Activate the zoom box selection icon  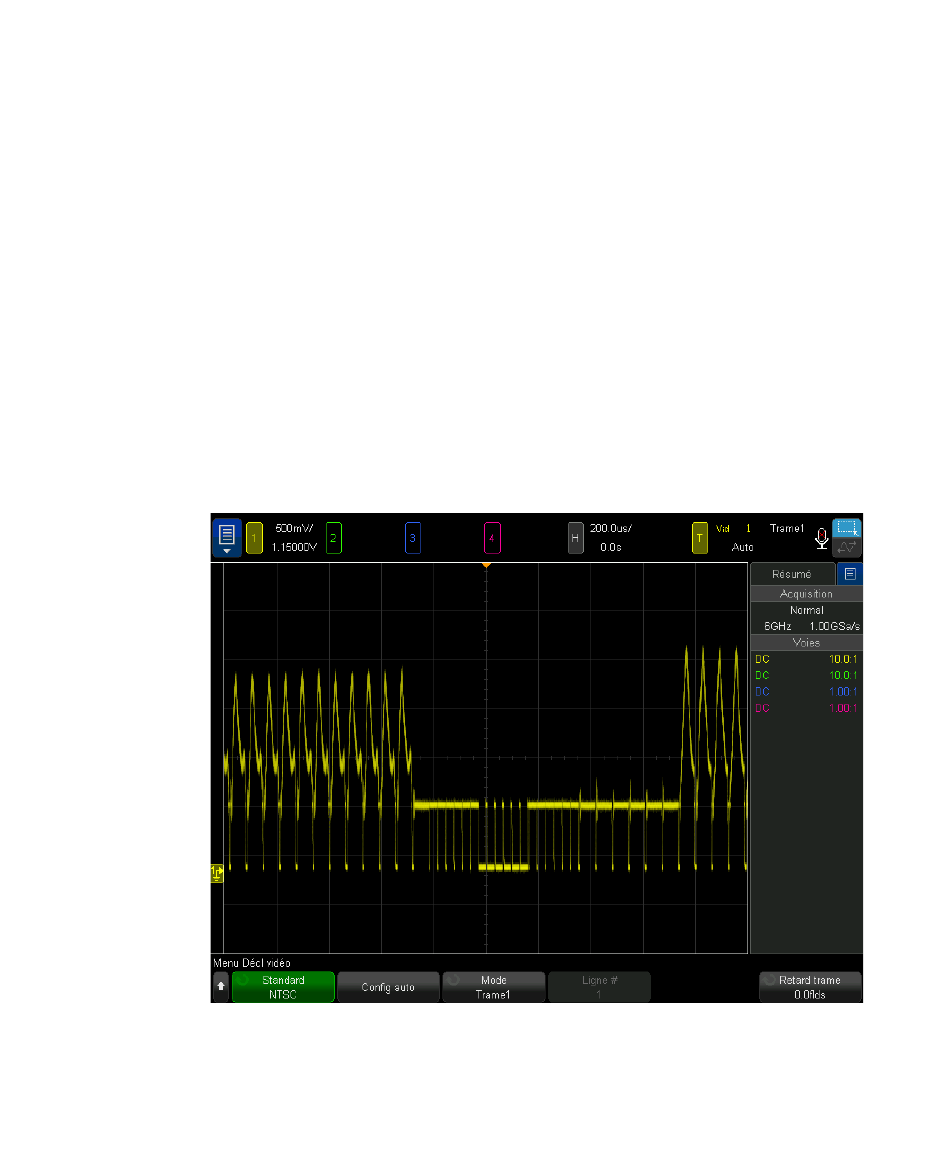coord(847,528)
